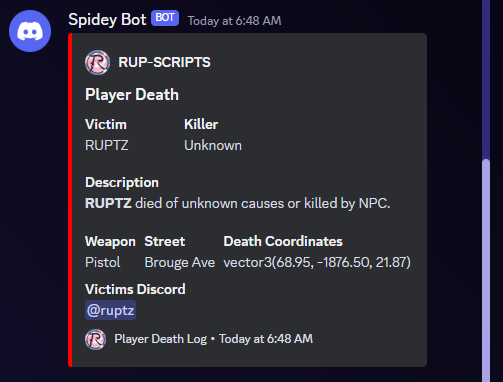Select the vector3 death coordinates value
This screenshot has height=382, width=503.
coord(317,262)
